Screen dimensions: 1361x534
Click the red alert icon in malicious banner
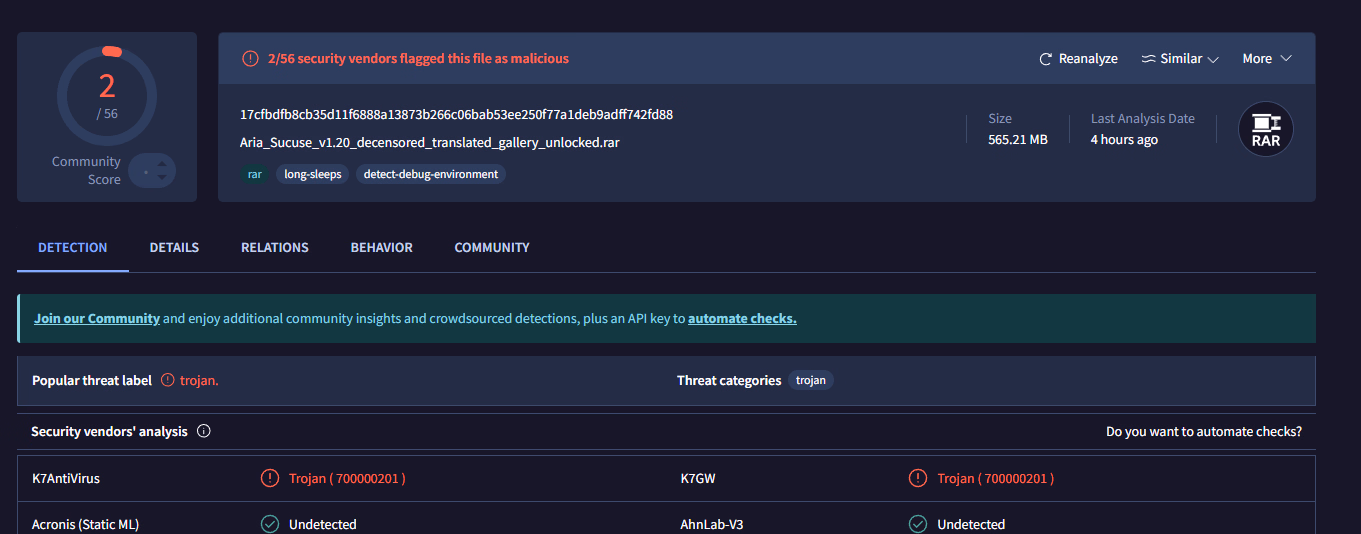(x=250, y=59)
